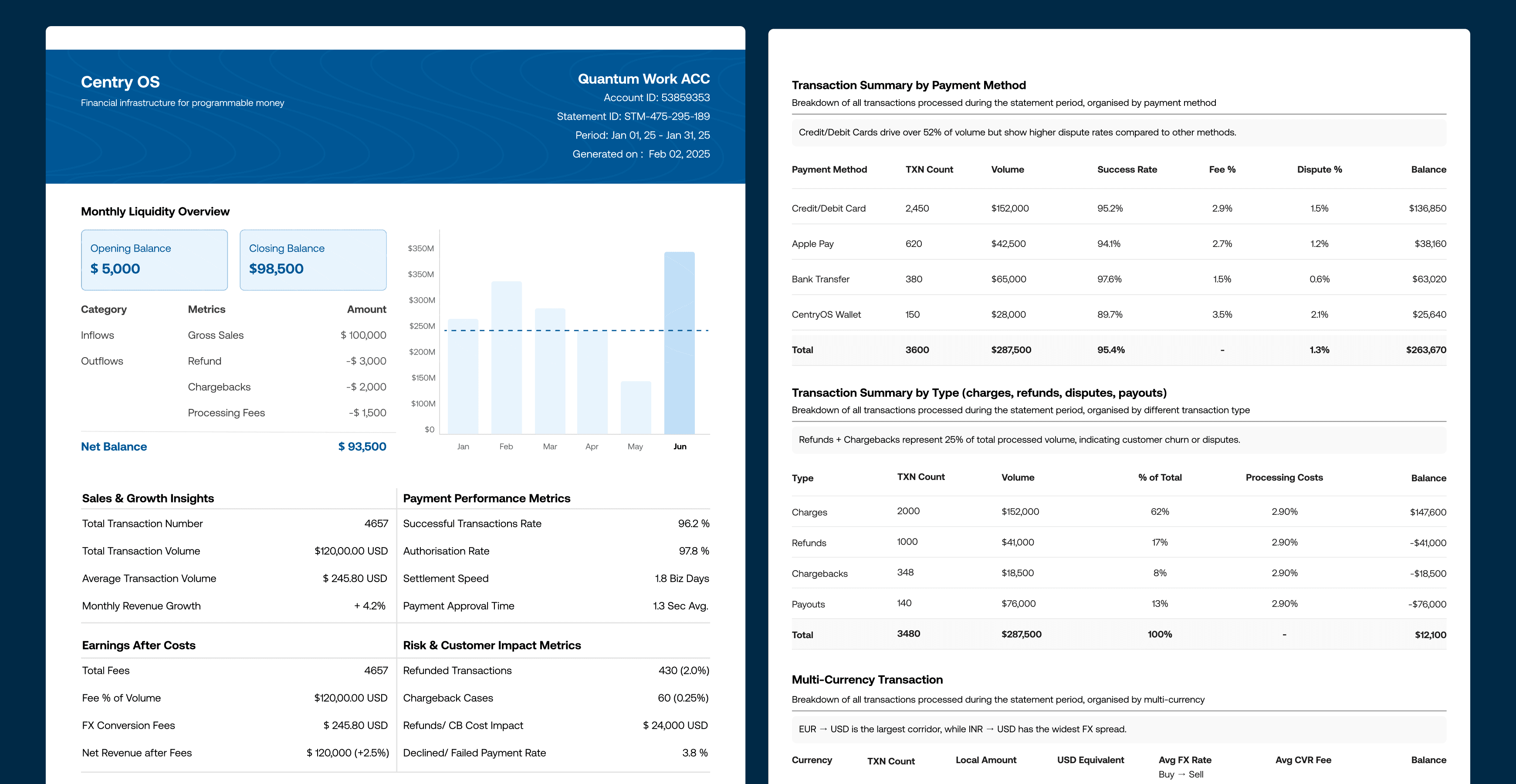Click the Net Balance amount $93,500

pyautogui.click(x=362, y=447)
